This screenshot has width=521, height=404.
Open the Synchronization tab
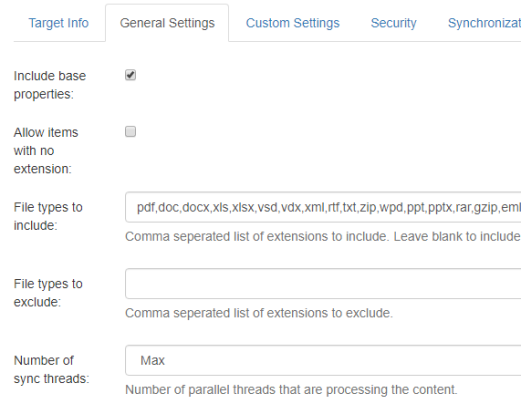(x=484, y=23)
